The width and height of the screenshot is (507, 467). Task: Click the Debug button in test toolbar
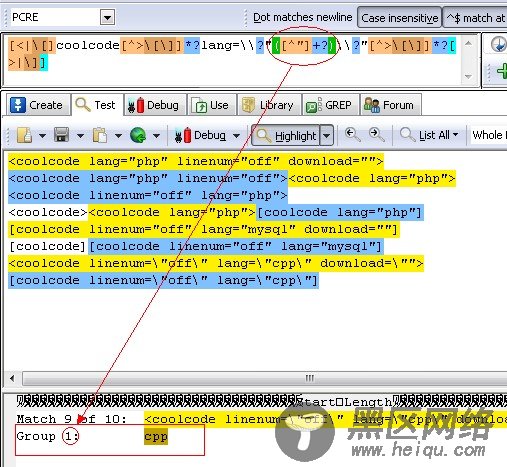[x=201, y=135]
